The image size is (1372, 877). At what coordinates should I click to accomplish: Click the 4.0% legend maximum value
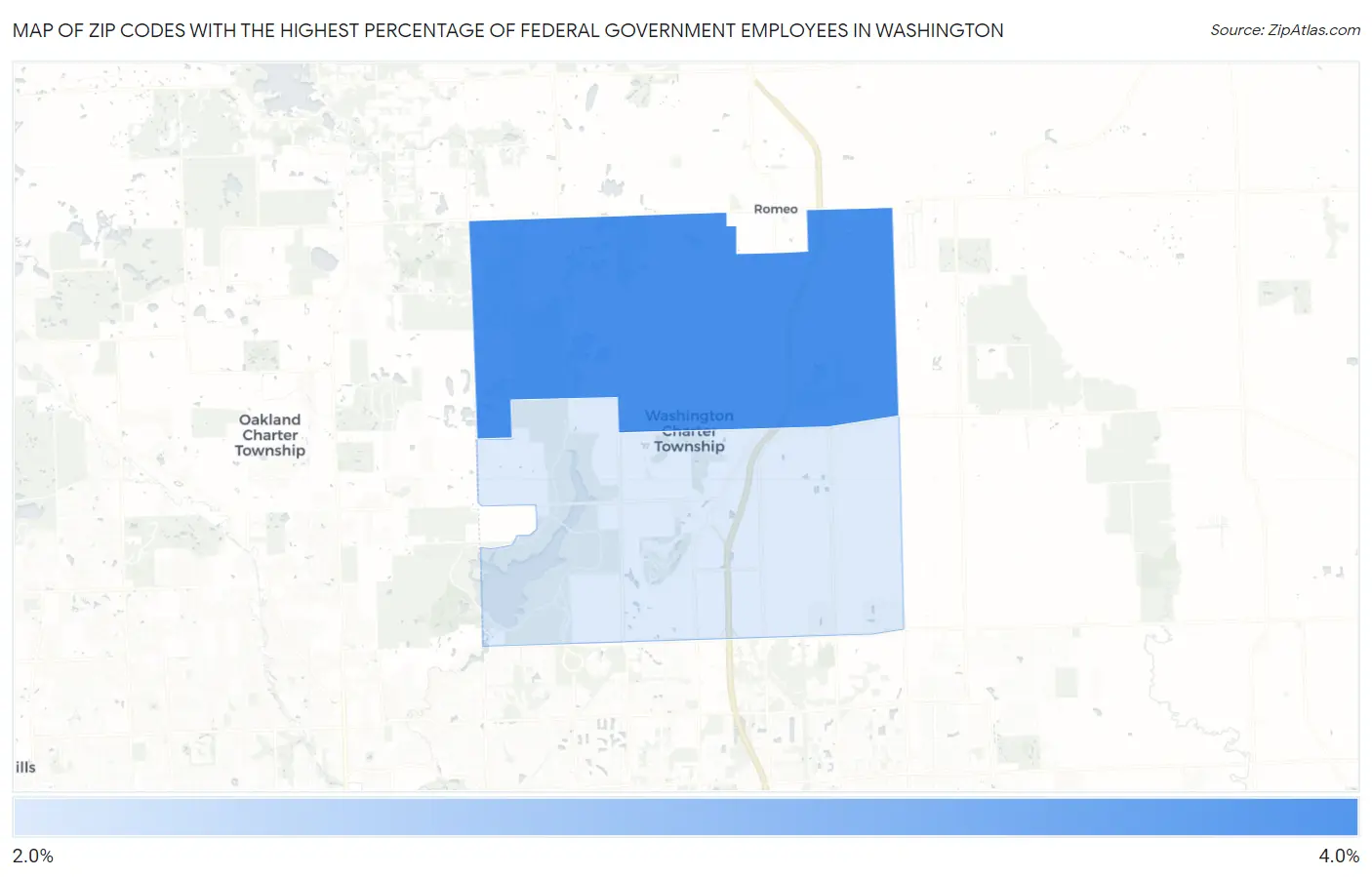click(1339, 856)
